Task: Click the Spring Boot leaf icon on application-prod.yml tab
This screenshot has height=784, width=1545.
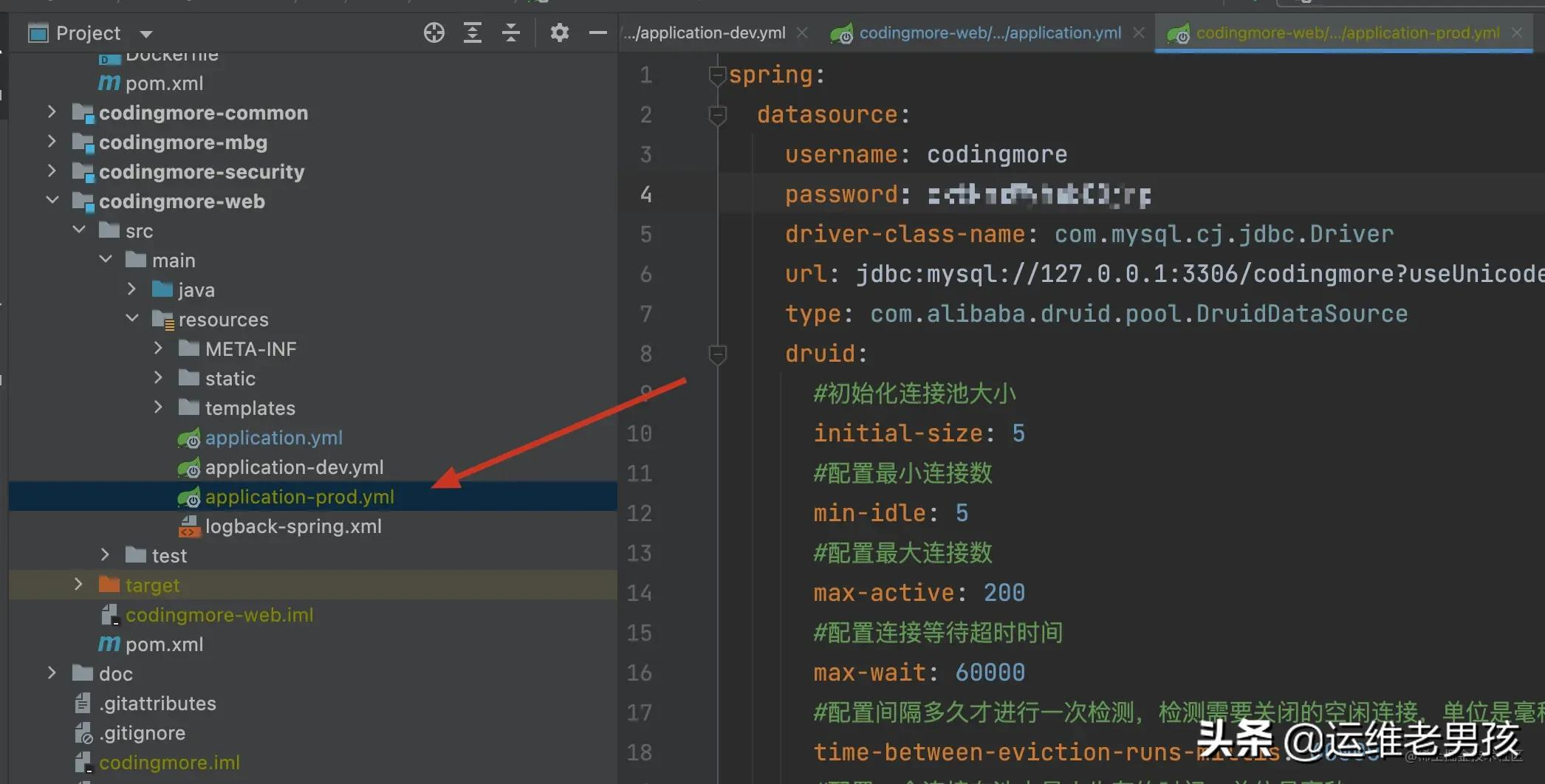Action: tap(1179, 32)
